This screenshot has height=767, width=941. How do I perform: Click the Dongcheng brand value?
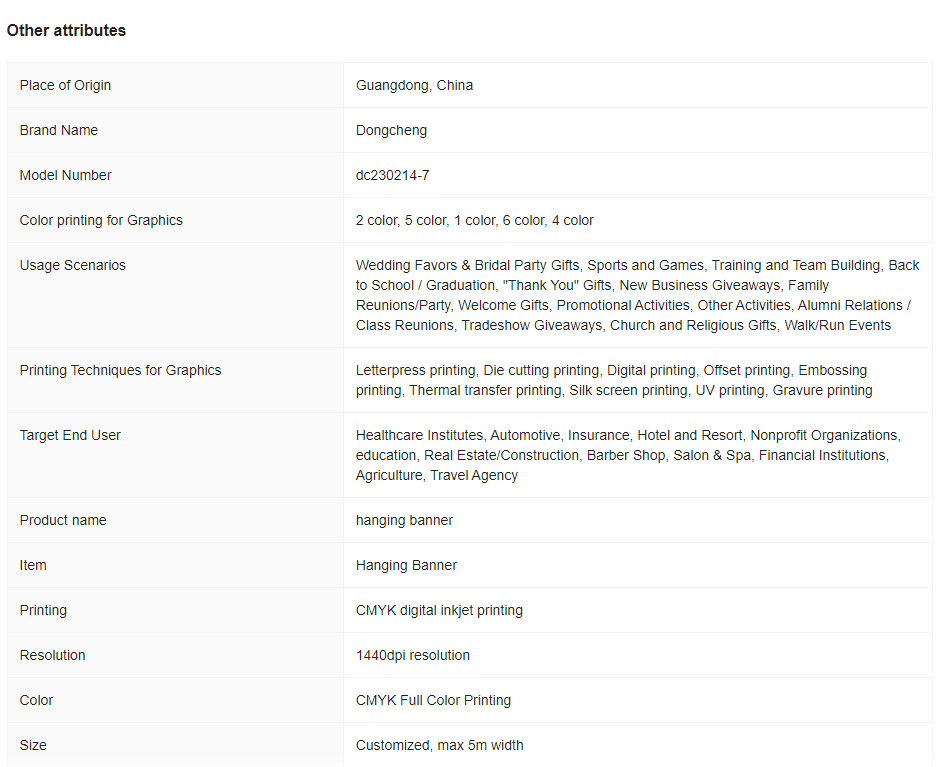(x=391, y=130)
